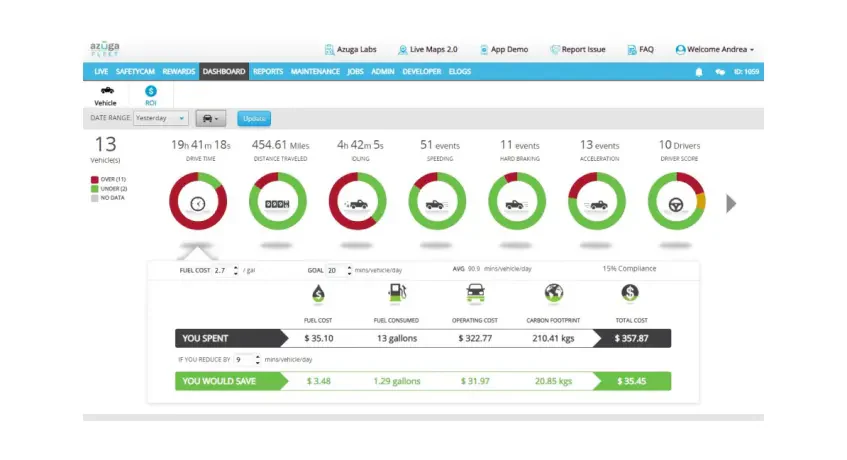
Task: Select the Drive Time donut chart
Action: (x=198, y=202)
